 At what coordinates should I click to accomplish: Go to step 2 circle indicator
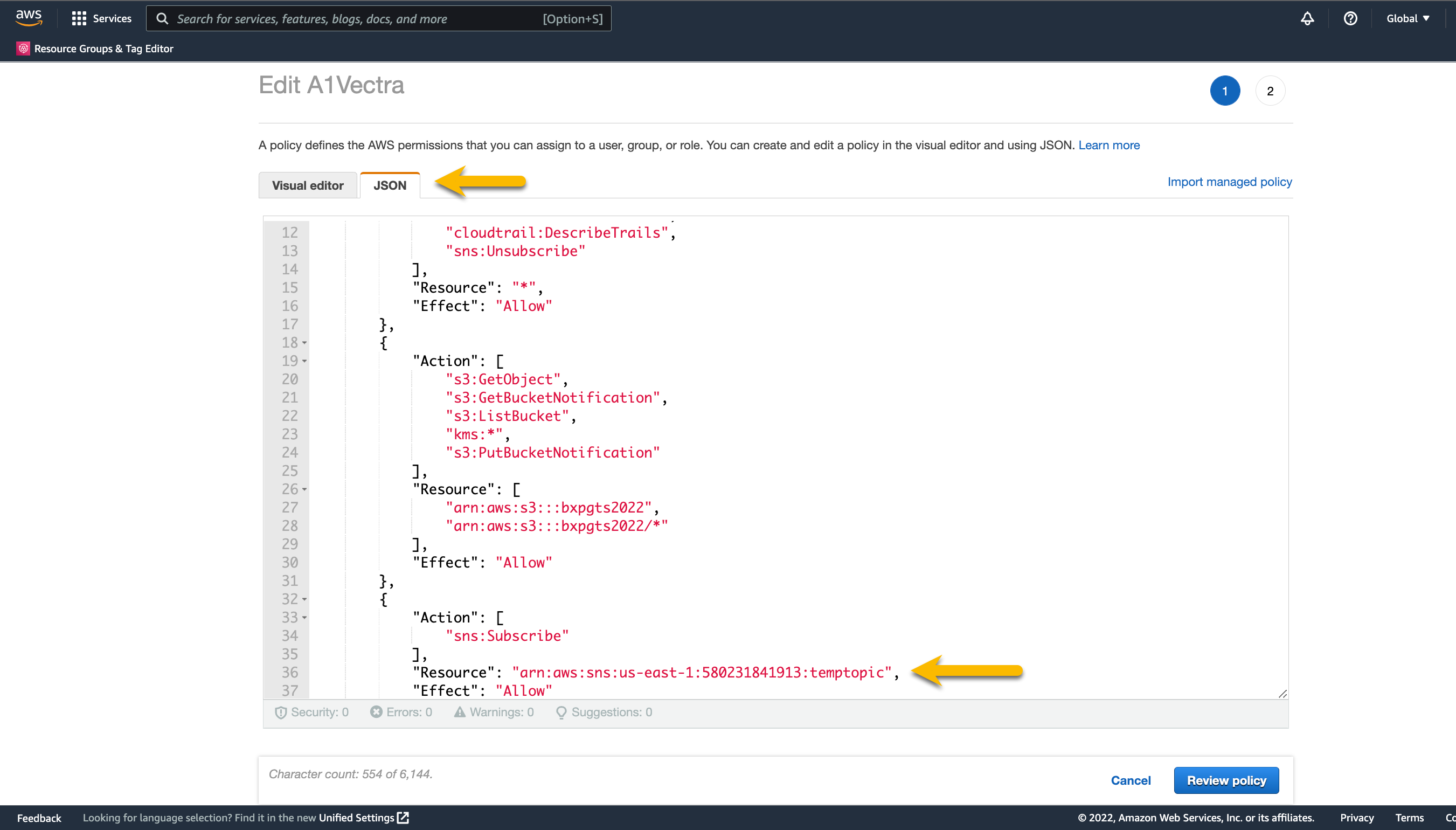pos(1270,91)
